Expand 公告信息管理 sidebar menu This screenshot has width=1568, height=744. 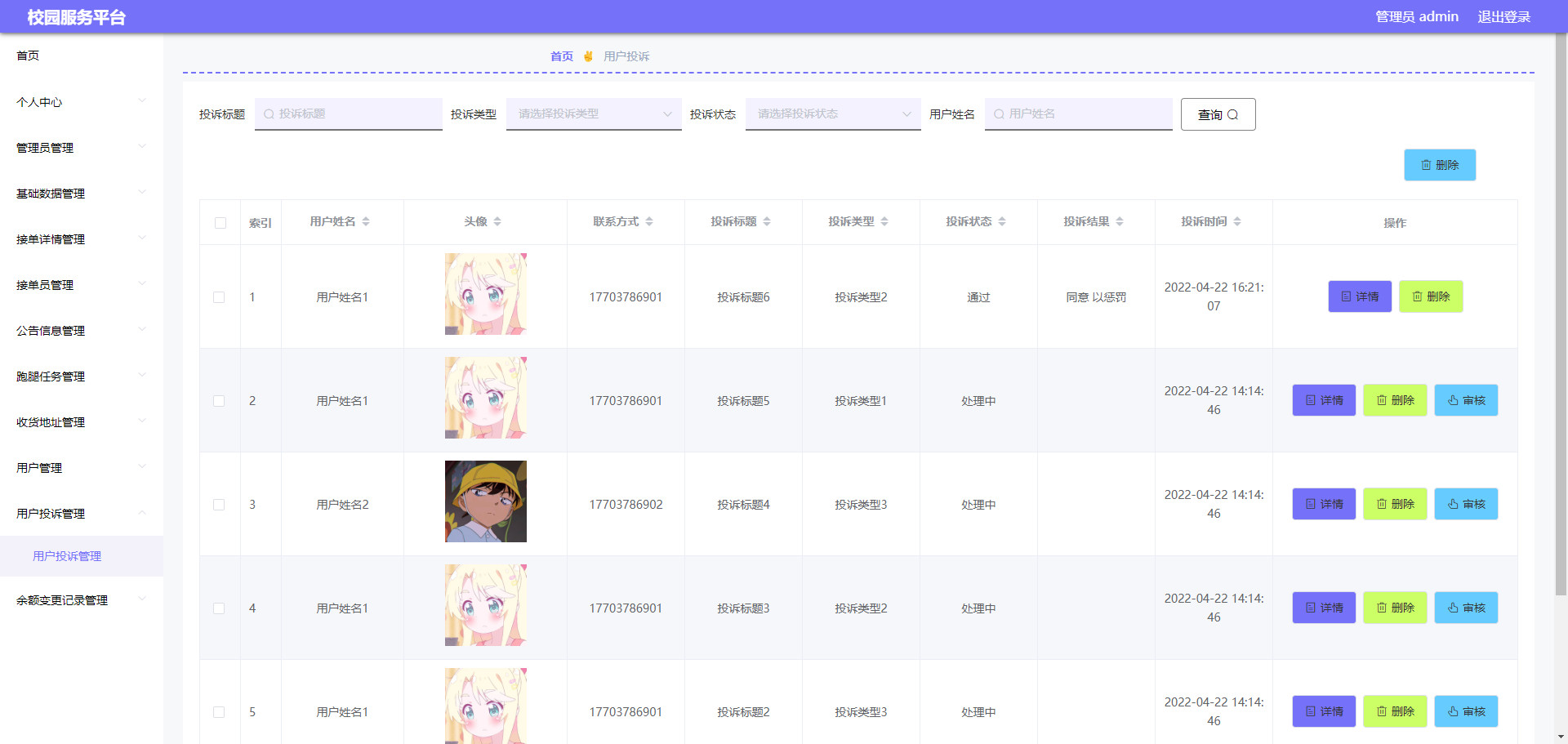[82, 331]
